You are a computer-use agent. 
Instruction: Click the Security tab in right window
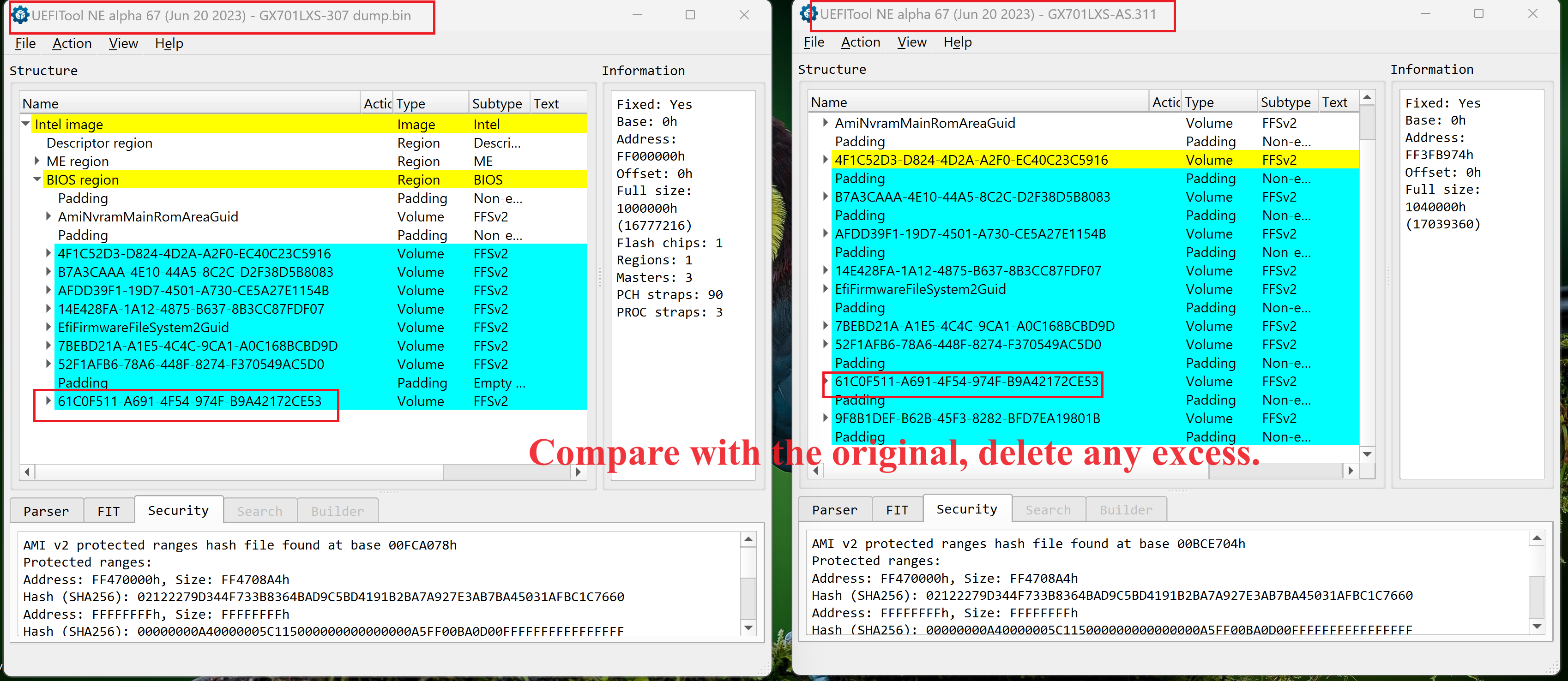coord(966,509)
